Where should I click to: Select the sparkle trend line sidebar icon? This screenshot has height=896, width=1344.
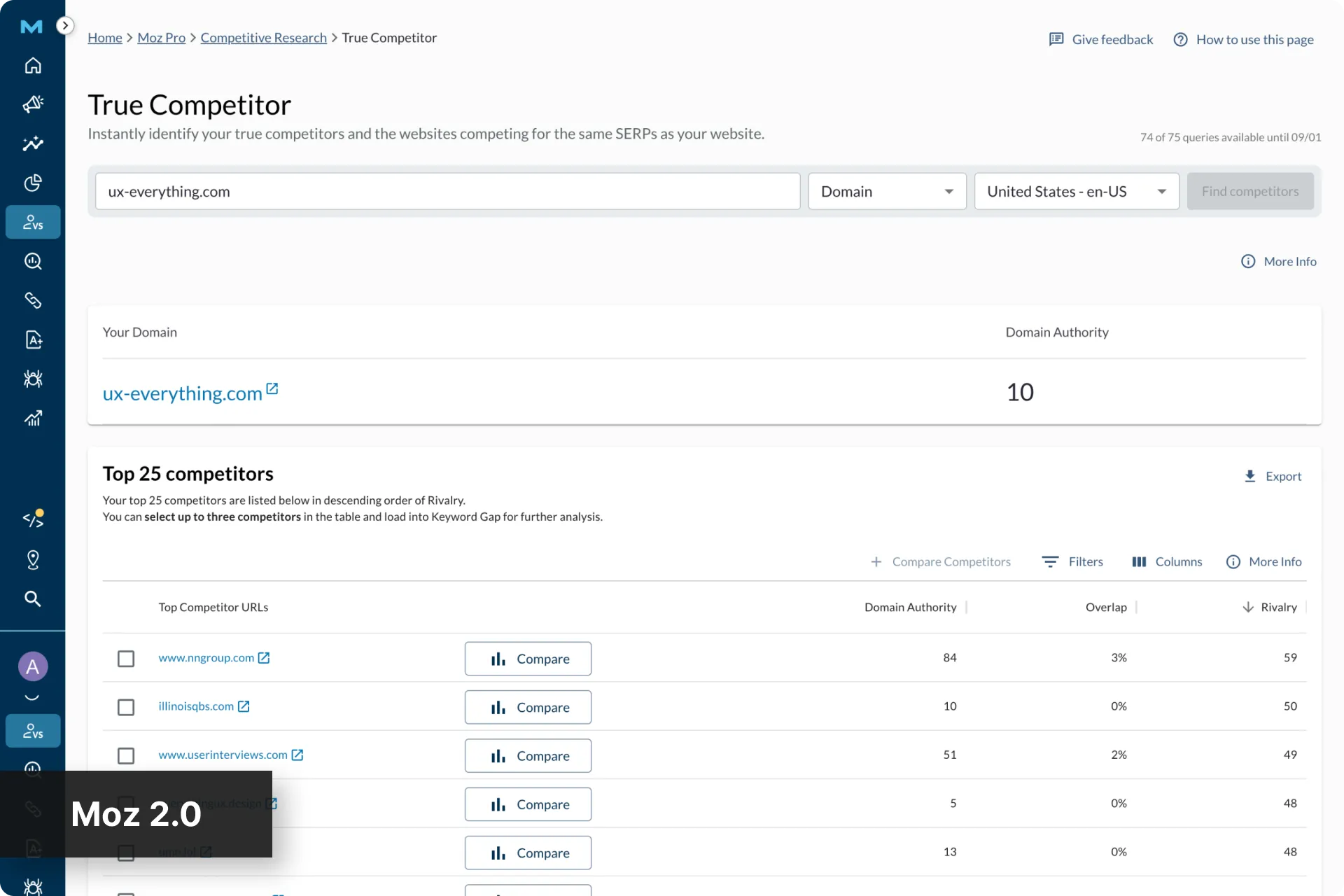point(33,143)
